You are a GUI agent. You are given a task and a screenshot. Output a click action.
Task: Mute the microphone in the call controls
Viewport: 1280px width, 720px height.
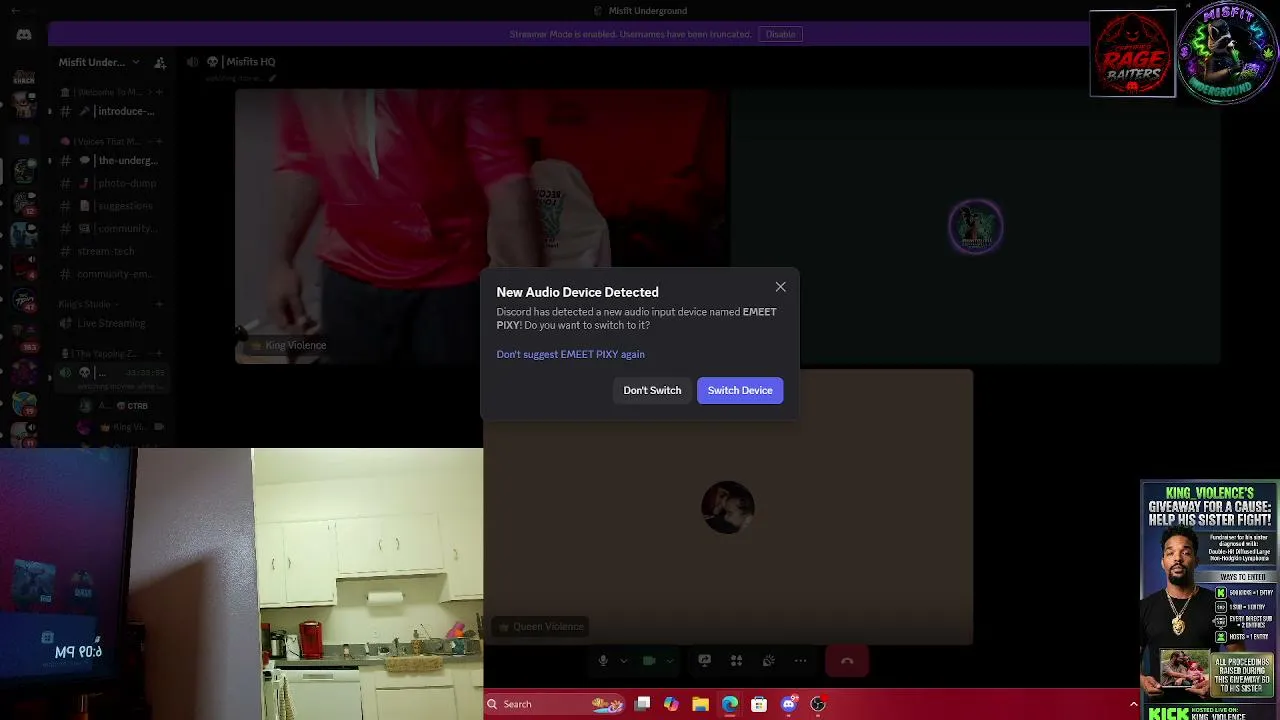click(x=603, y=661)
